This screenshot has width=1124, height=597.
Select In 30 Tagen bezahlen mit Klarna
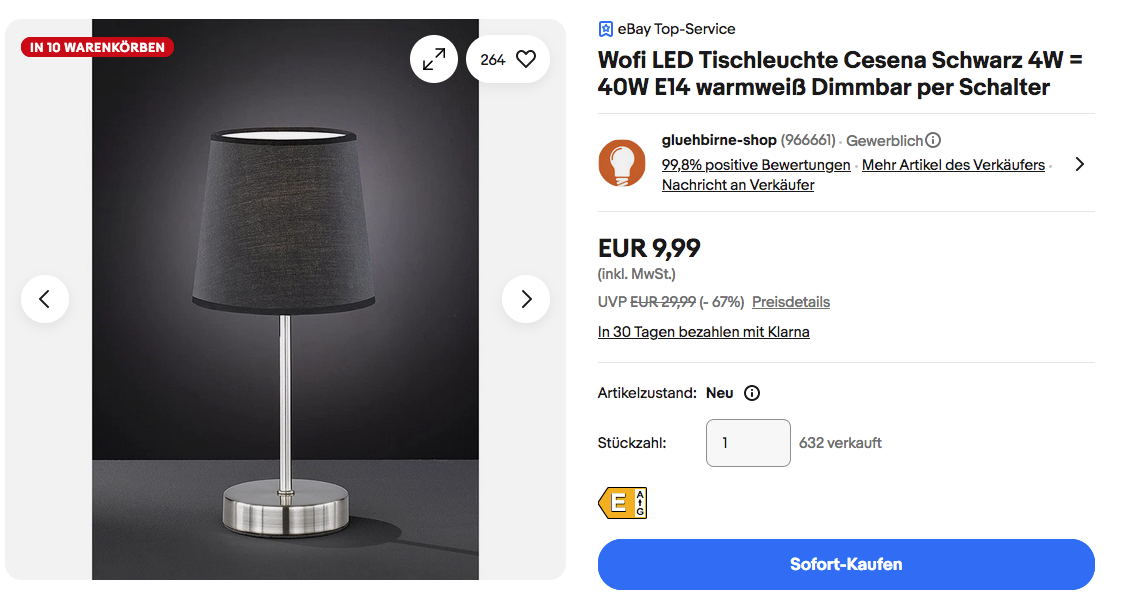coord(703,332)
